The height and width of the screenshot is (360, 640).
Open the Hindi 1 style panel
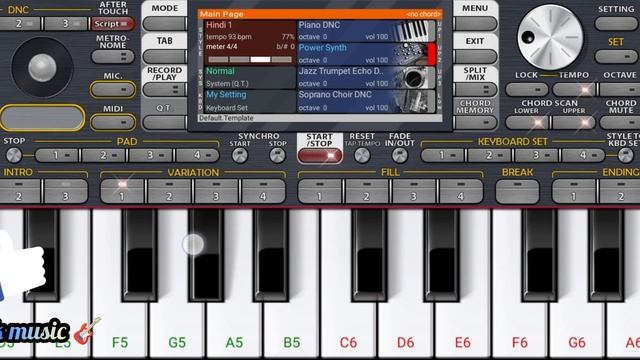[250, 43]
